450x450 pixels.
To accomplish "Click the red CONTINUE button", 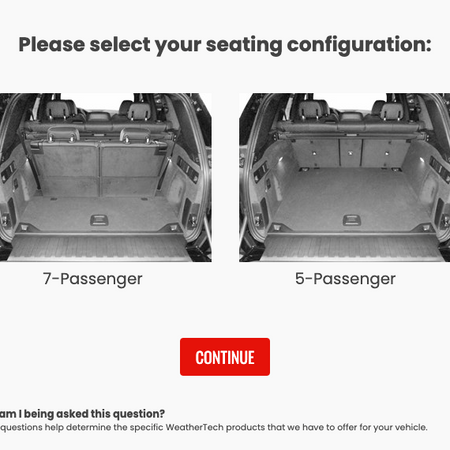I will tap(225, 357).
